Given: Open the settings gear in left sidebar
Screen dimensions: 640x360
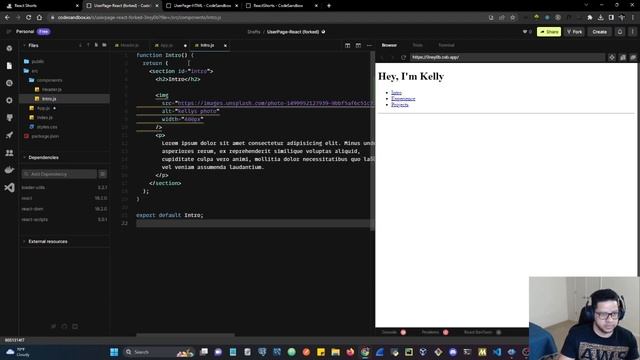Looking at the screenshot, I should [9, 100].
